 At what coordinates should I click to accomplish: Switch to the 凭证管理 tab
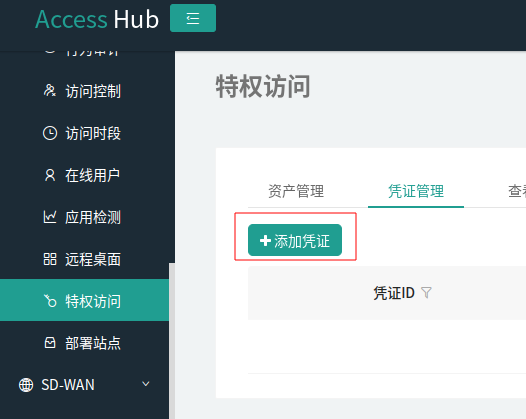tap(416, 192)
